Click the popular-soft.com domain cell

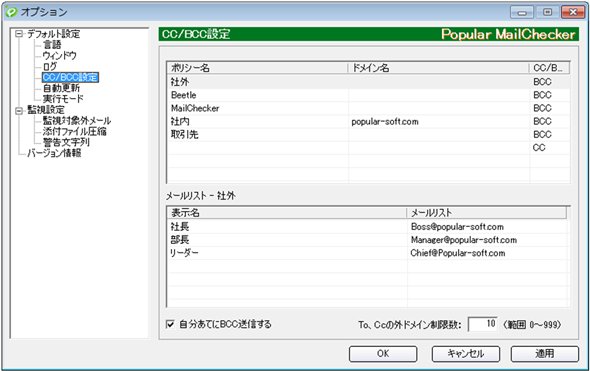coord(385,122)
